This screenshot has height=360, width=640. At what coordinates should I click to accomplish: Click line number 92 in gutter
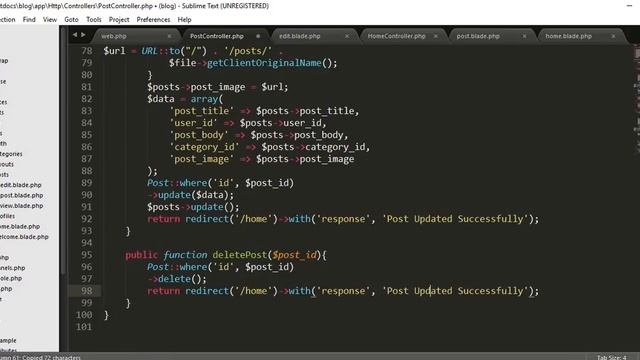click(x=87, y=219)
